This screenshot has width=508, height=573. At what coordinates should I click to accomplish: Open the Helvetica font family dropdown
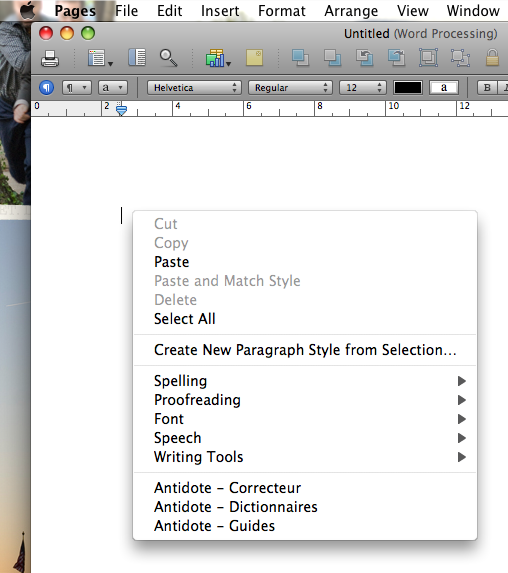(194, 88)
